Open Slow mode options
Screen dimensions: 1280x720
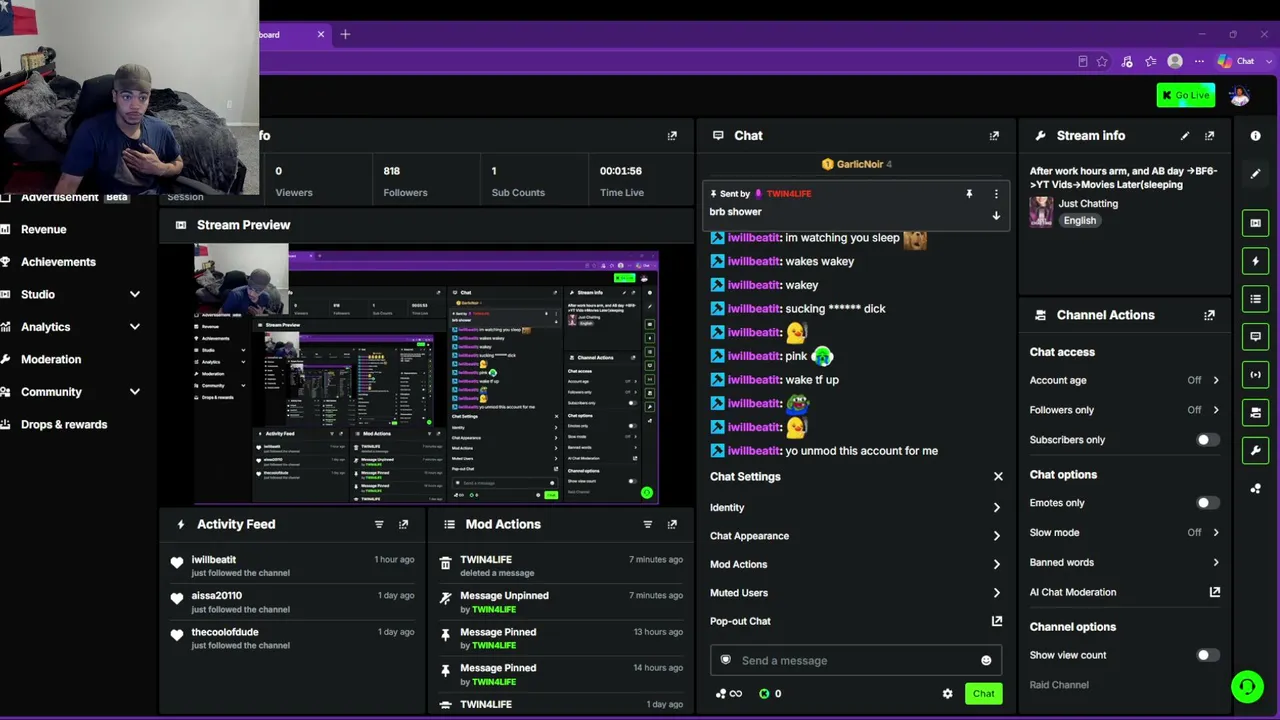[x=1124, y=533]
